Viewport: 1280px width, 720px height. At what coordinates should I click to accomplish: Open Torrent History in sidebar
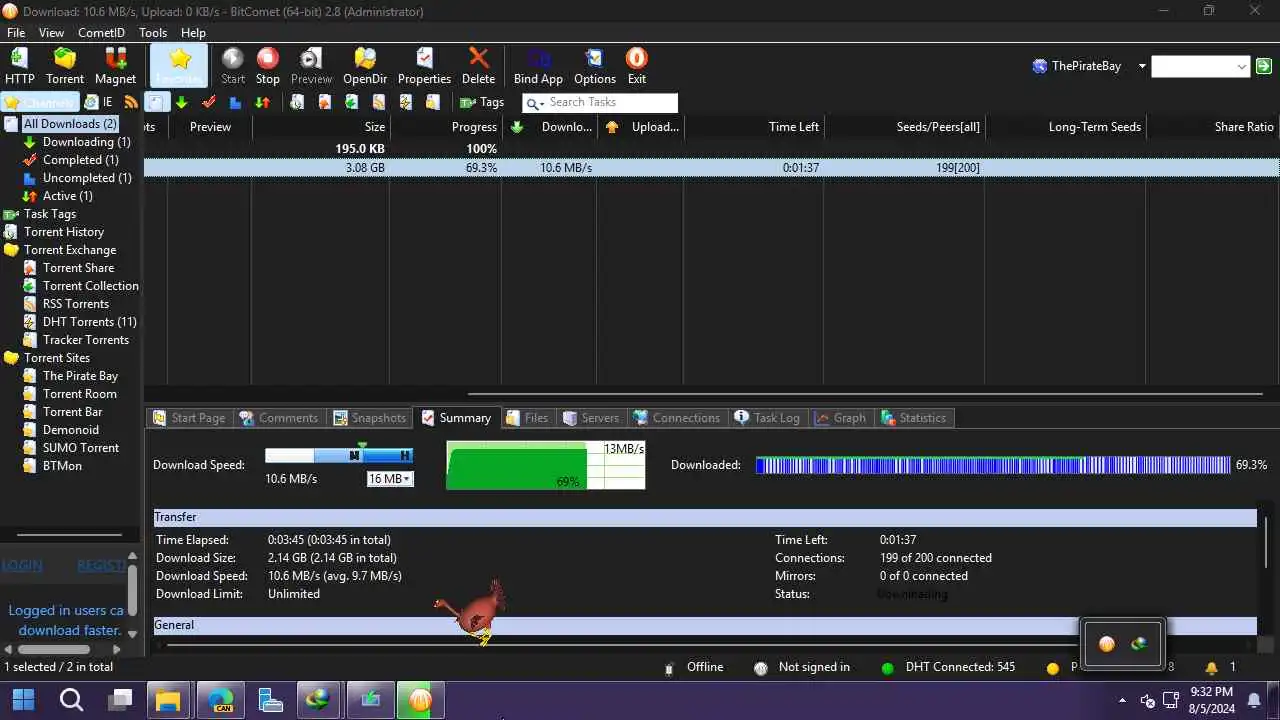(64, 232)
